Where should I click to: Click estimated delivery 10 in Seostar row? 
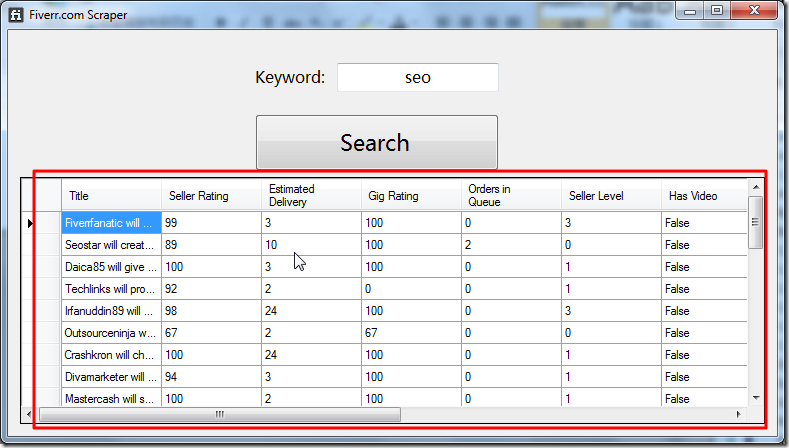click(x=311, y=245)
